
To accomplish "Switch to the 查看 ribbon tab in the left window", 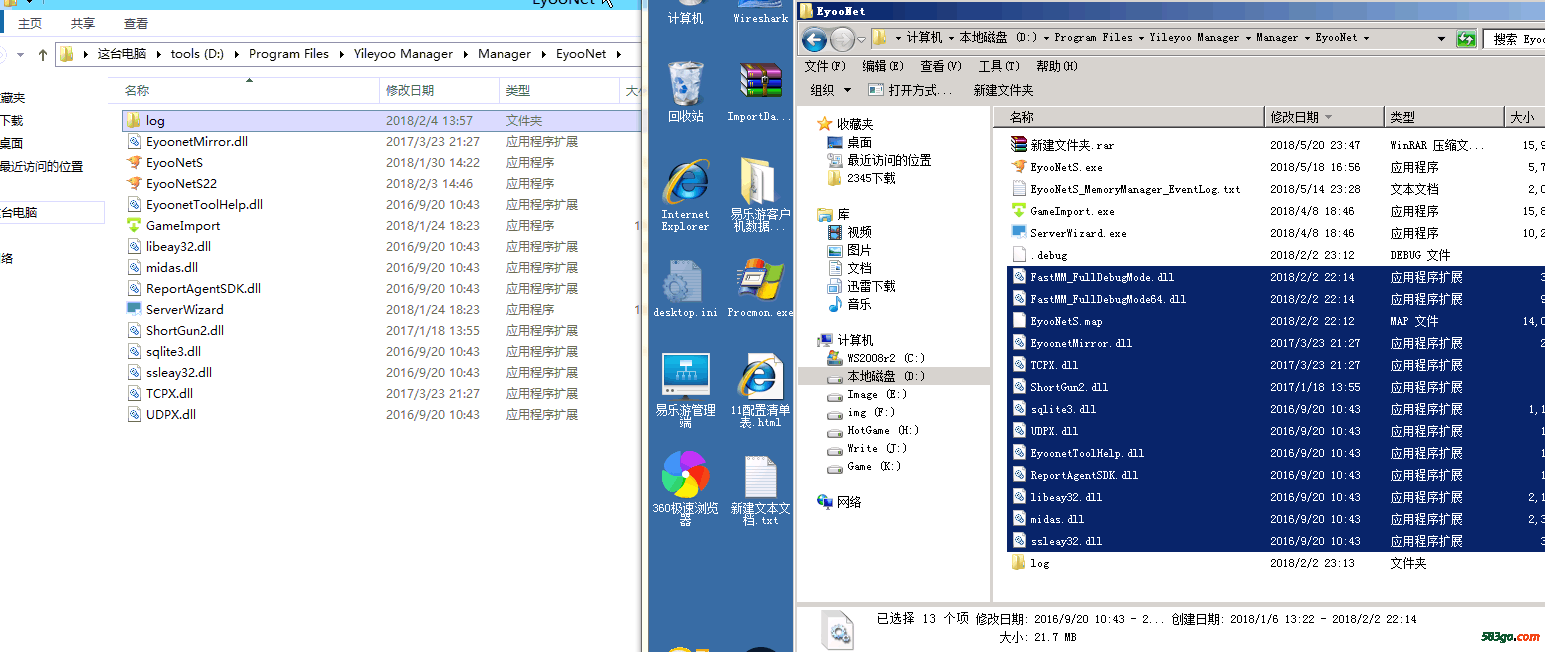I will [136, 23].
